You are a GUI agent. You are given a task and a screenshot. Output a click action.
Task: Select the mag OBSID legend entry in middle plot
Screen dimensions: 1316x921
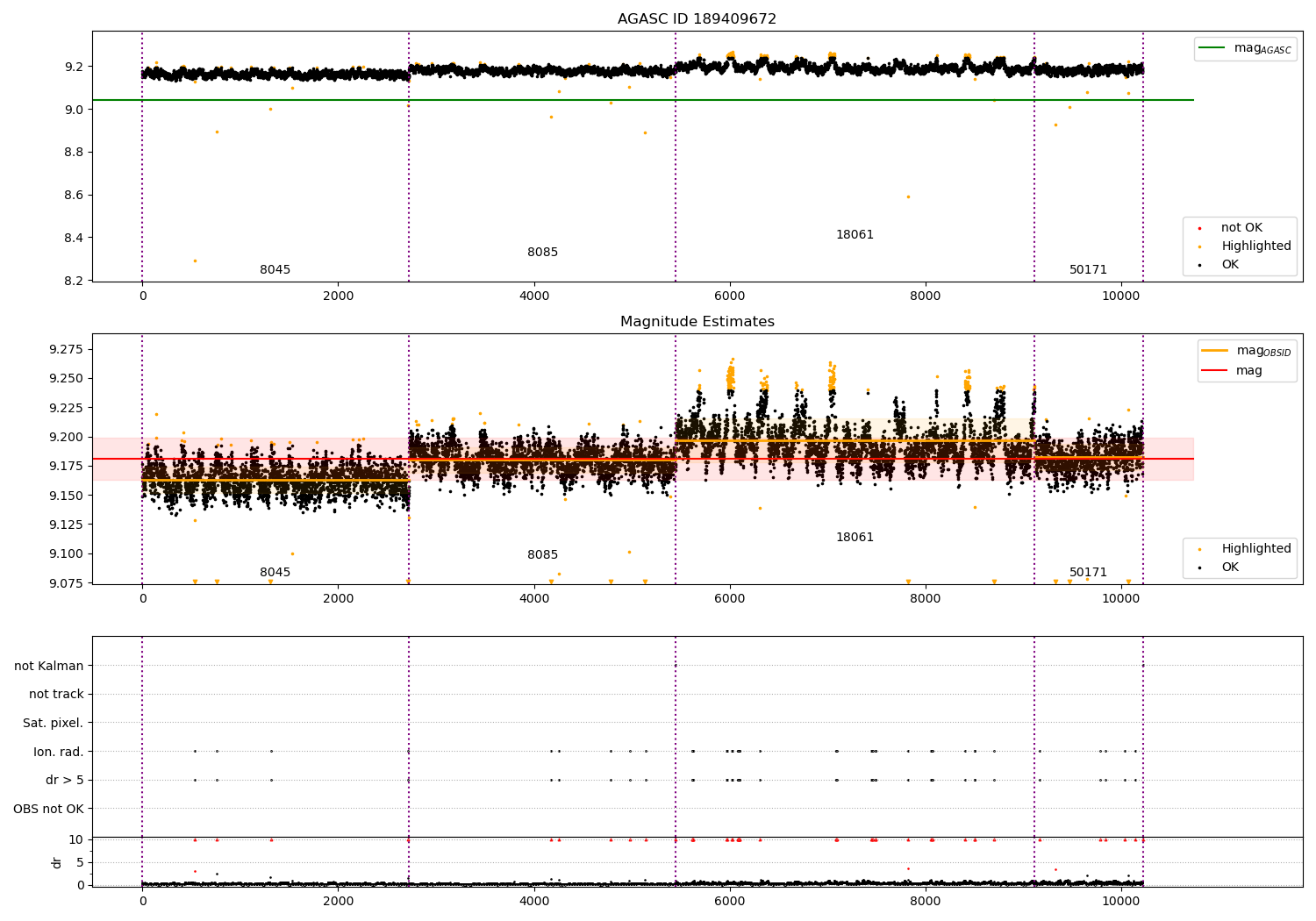1246,351
